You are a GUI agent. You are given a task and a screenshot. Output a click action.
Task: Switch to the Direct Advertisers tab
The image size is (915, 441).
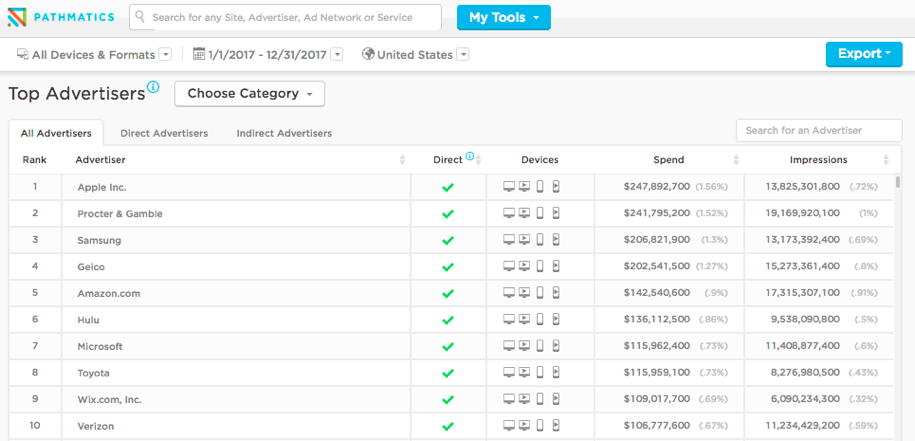[164, 133]
